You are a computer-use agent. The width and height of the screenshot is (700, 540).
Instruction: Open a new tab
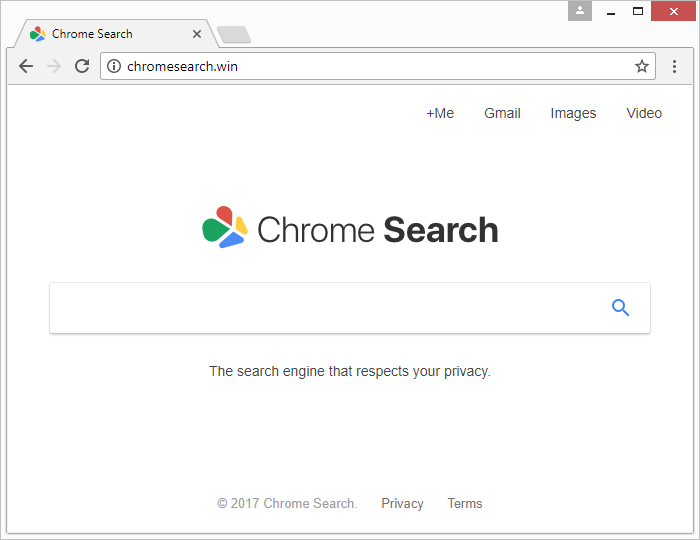(x=234, y=35)
